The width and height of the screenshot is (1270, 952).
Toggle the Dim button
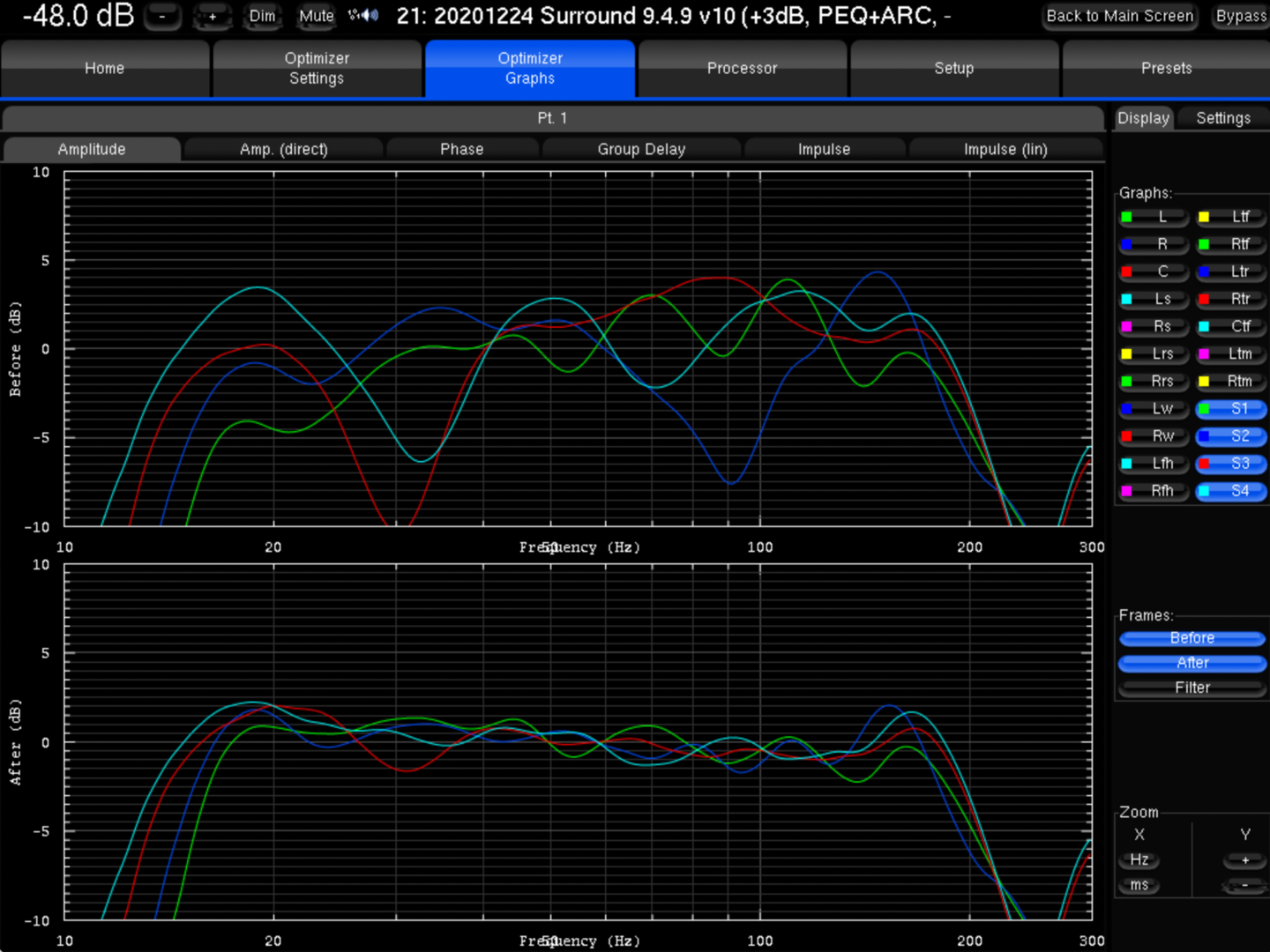[262, 16]
